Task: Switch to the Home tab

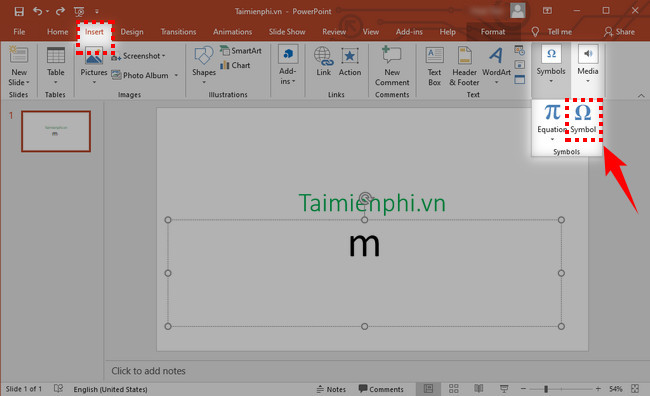Action: tap(58, 32)
